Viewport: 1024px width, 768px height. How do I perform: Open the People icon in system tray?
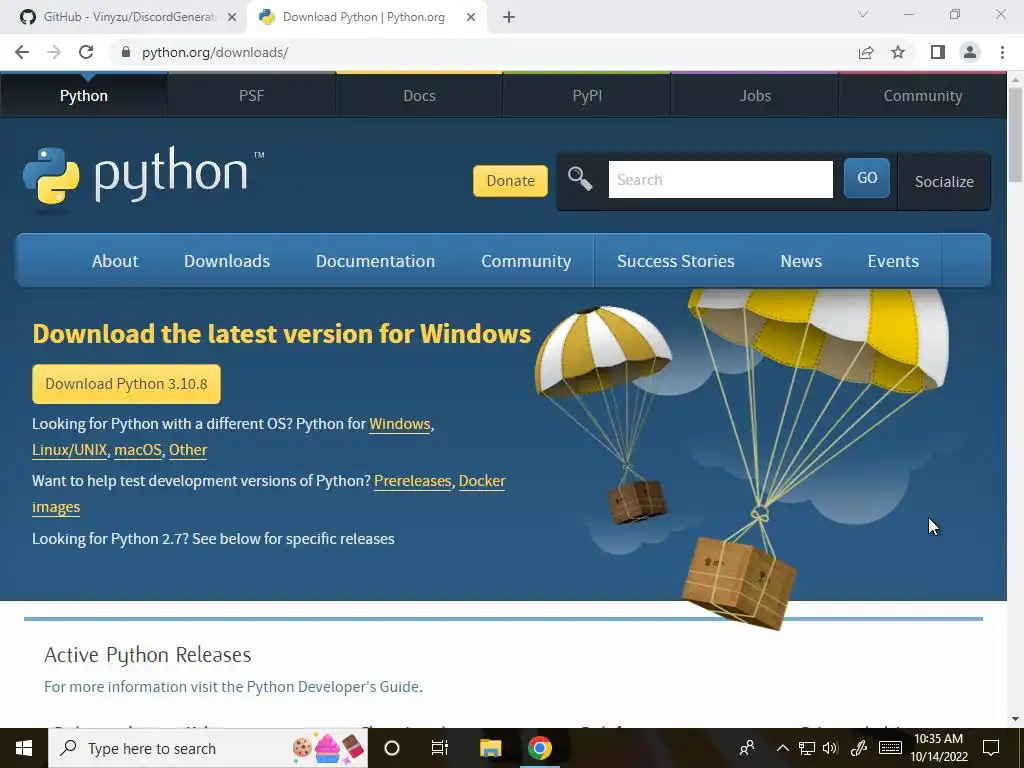pyautogui.click(x=747, y=748)
